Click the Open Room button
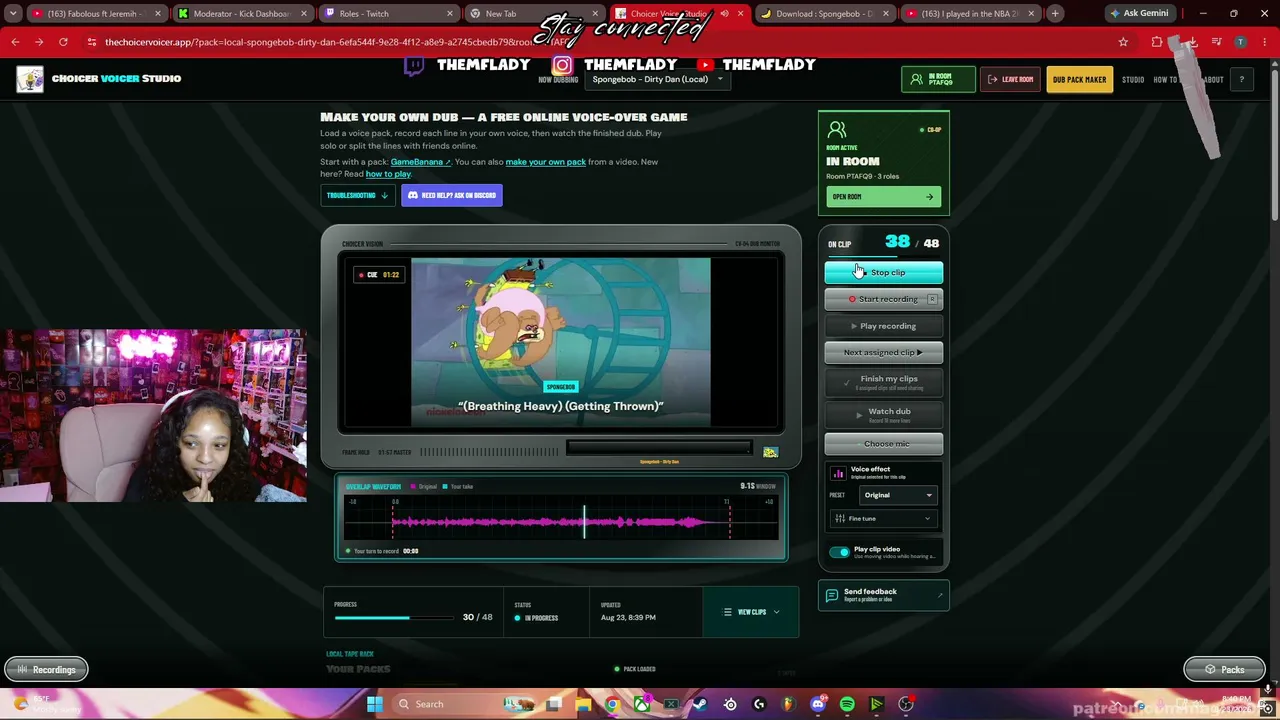Viewport: 1280px width, 720px height. coord(883,197)
